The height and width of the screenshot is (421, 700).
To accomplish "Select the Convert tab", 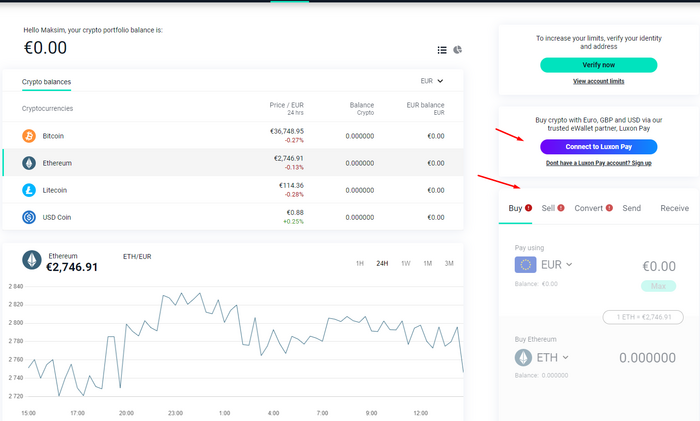I will tap(588, 208).
